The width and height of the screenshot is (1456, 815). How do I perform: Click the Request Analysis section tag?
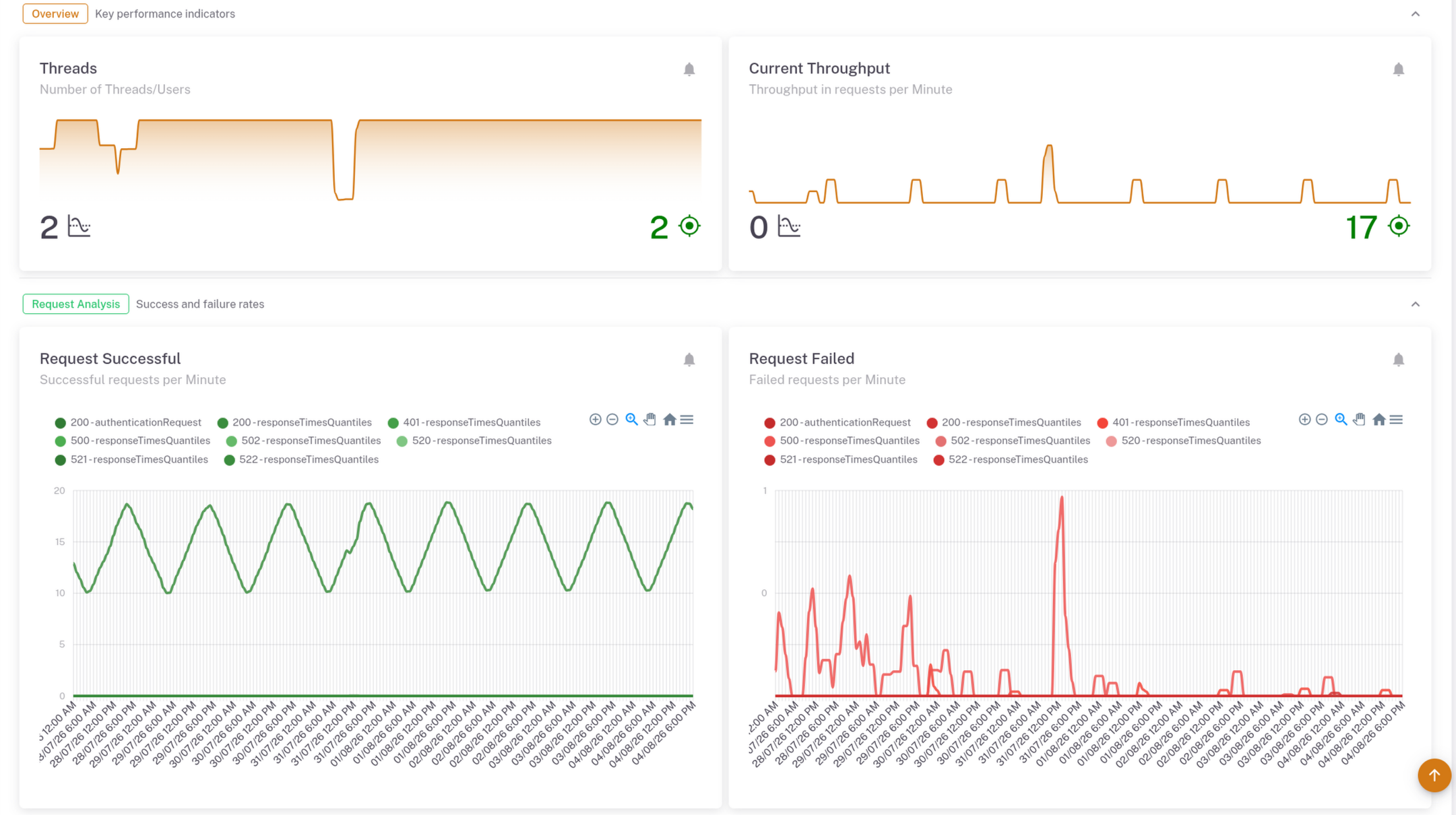point(75,304)
